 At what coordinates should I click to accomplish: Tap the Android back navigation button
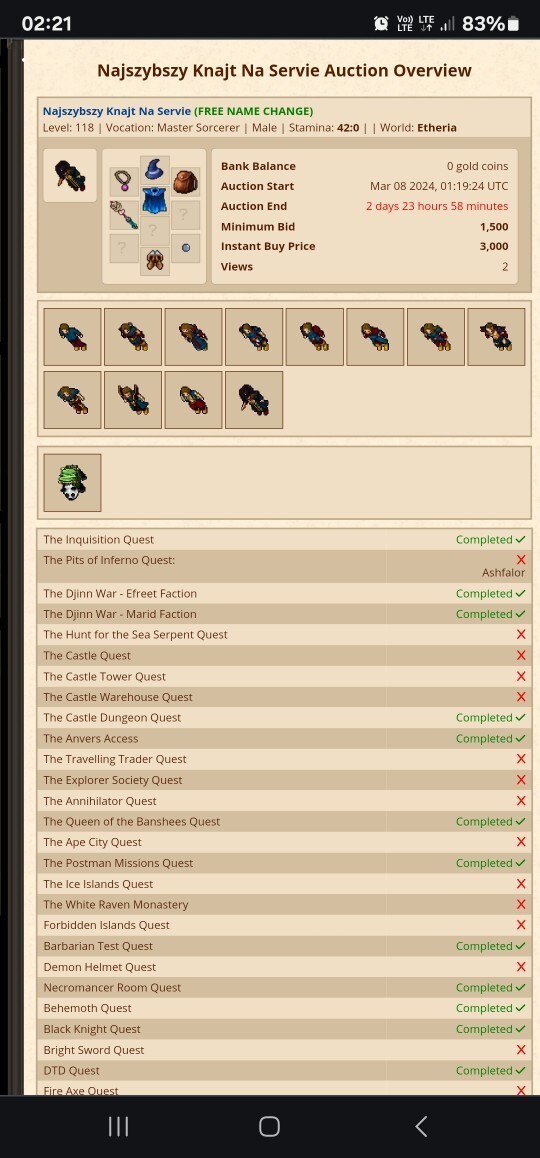[421, 1126]
